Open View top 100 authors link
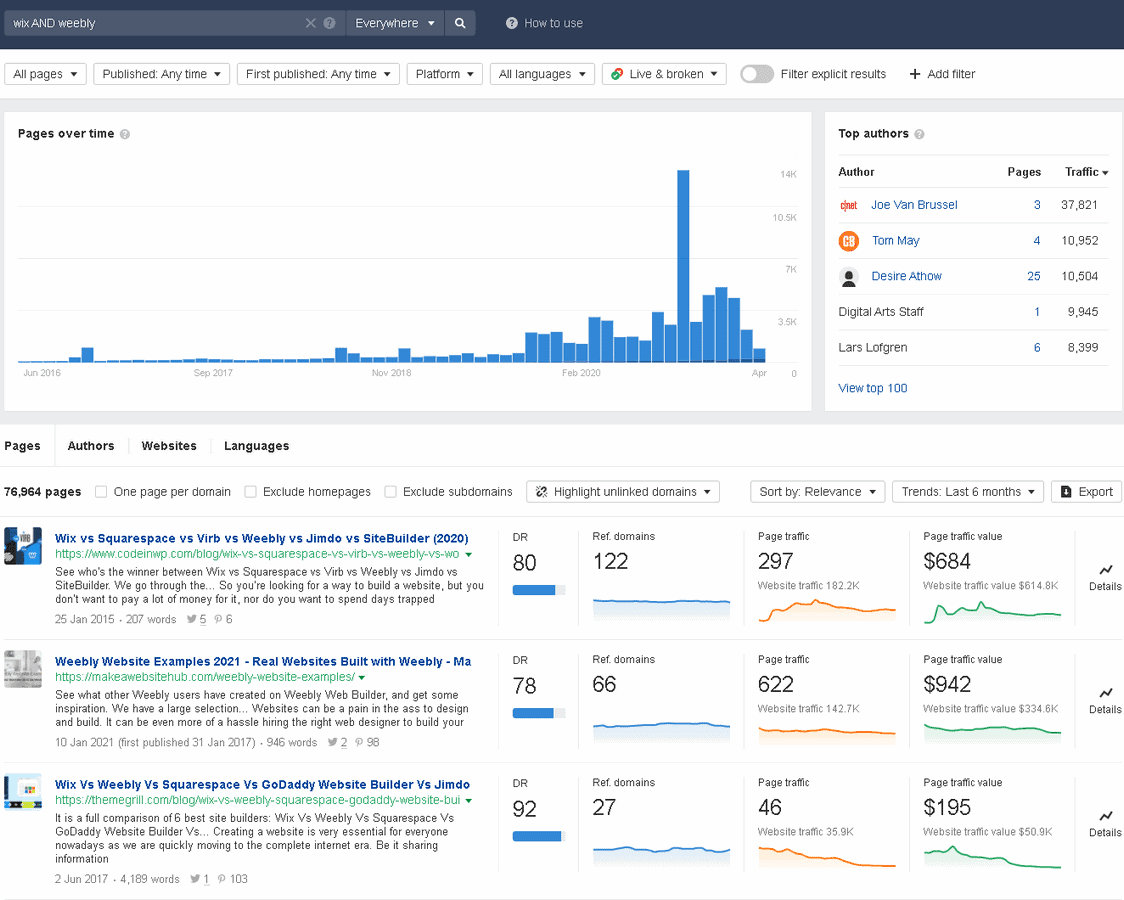The width and height of the screenshot is (1124, 900). [872, 388]
